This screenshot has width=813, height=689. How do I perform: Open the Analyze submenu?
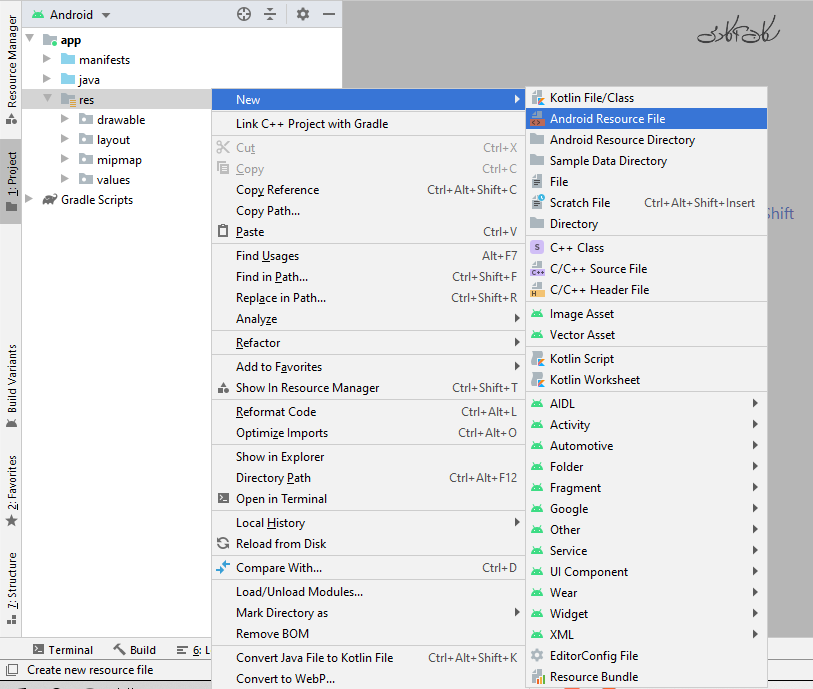(x=369, y=319)
